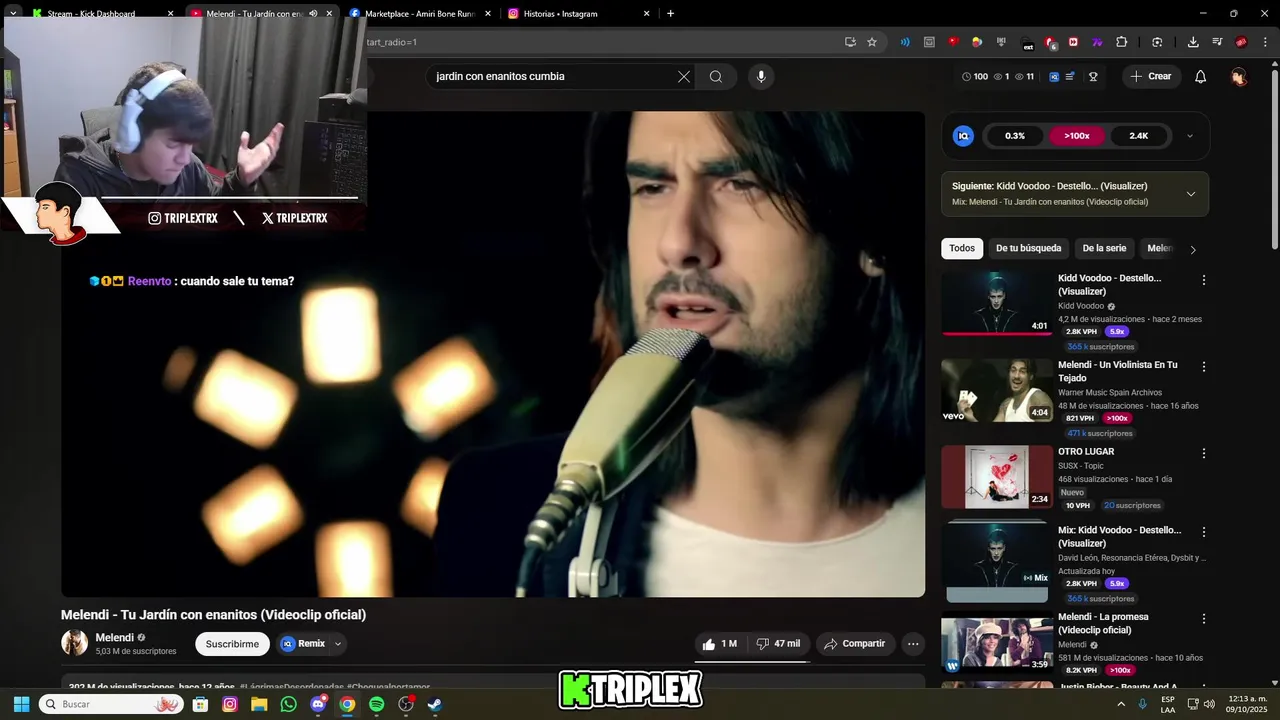This screenshot has height=720, width=1280.
Task: Open WhatsApp from the taskbar
Action: click(x=289, y=704)
